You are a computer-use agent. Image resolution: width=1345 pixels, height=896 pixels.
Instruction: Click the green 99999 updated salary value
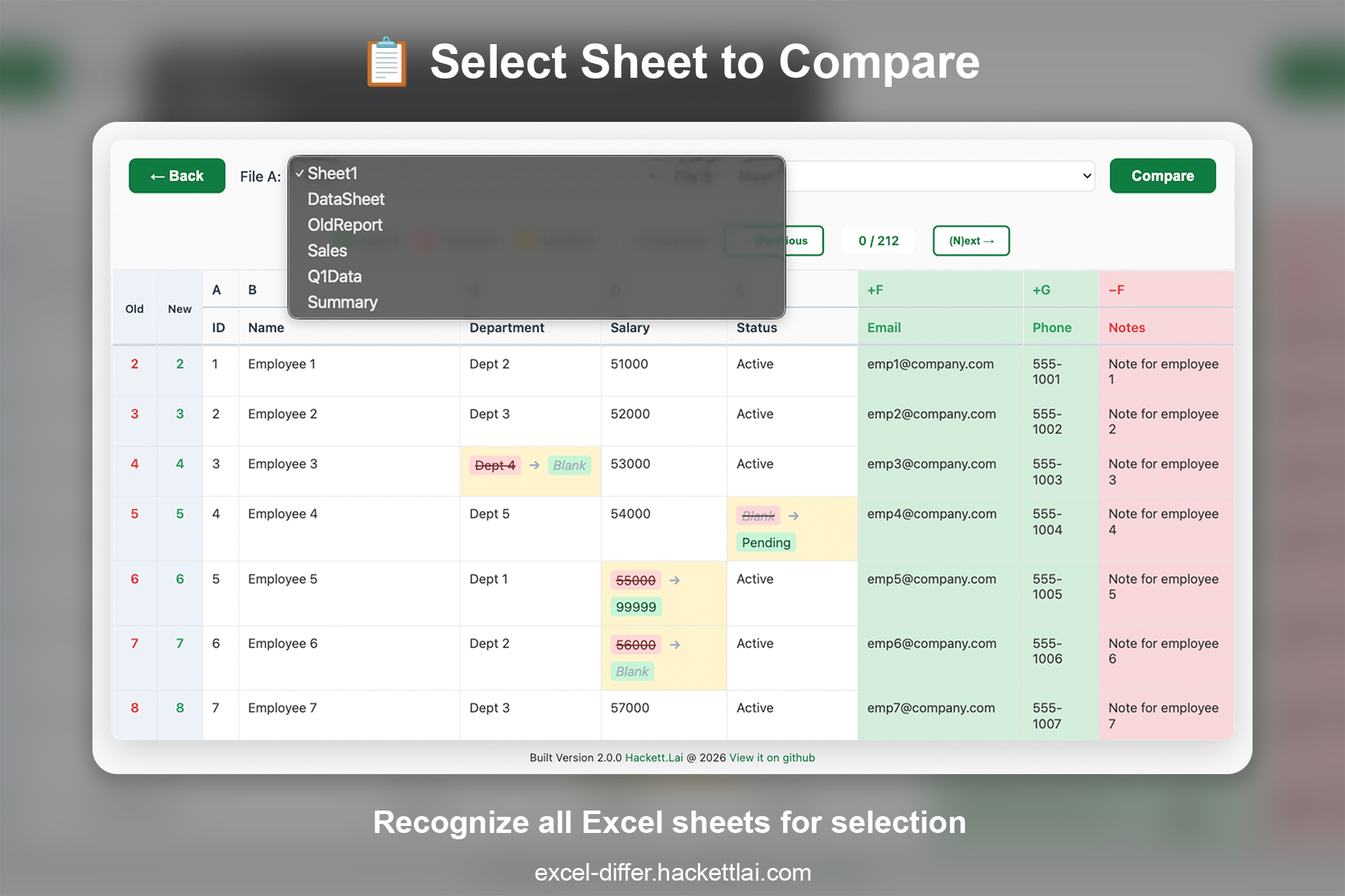(635, 607)
